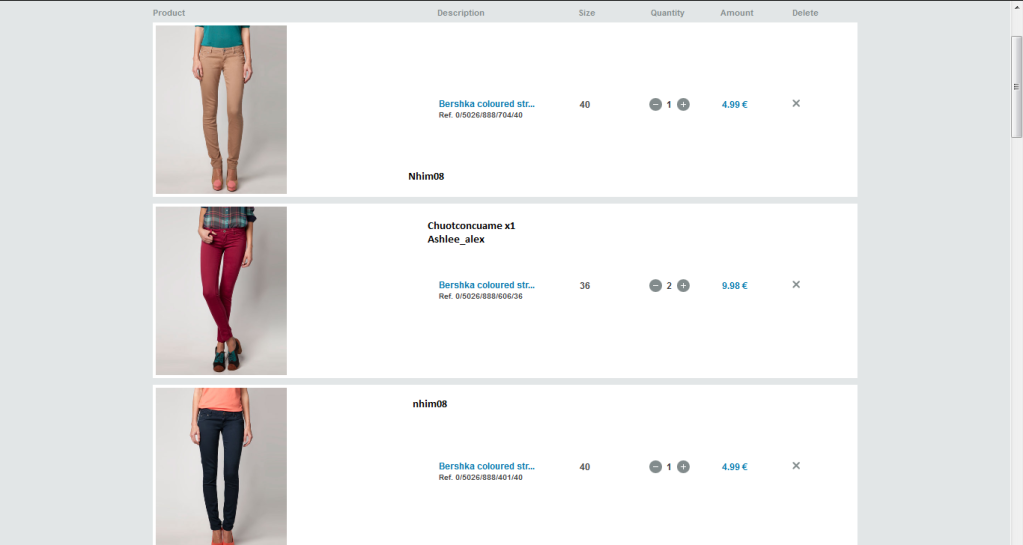The height and width of the screenshot is (545, 1023).
Task: Click the Product column header
Action: point(169,13)
